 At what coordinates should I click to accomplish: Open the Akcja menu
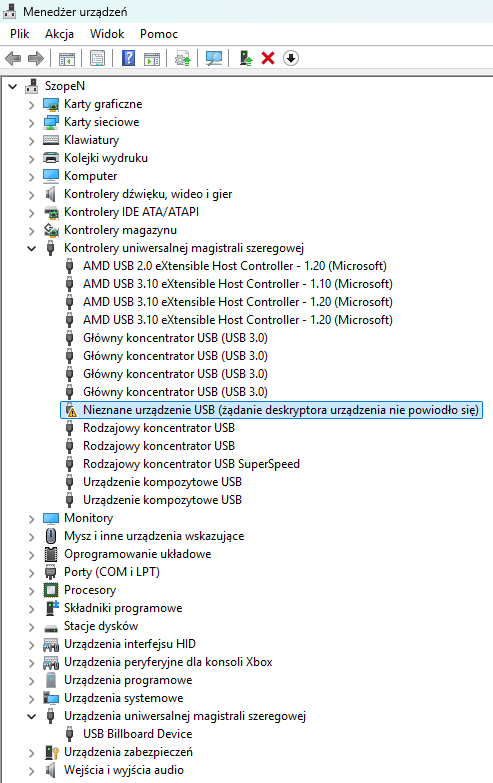coord(59,34)
